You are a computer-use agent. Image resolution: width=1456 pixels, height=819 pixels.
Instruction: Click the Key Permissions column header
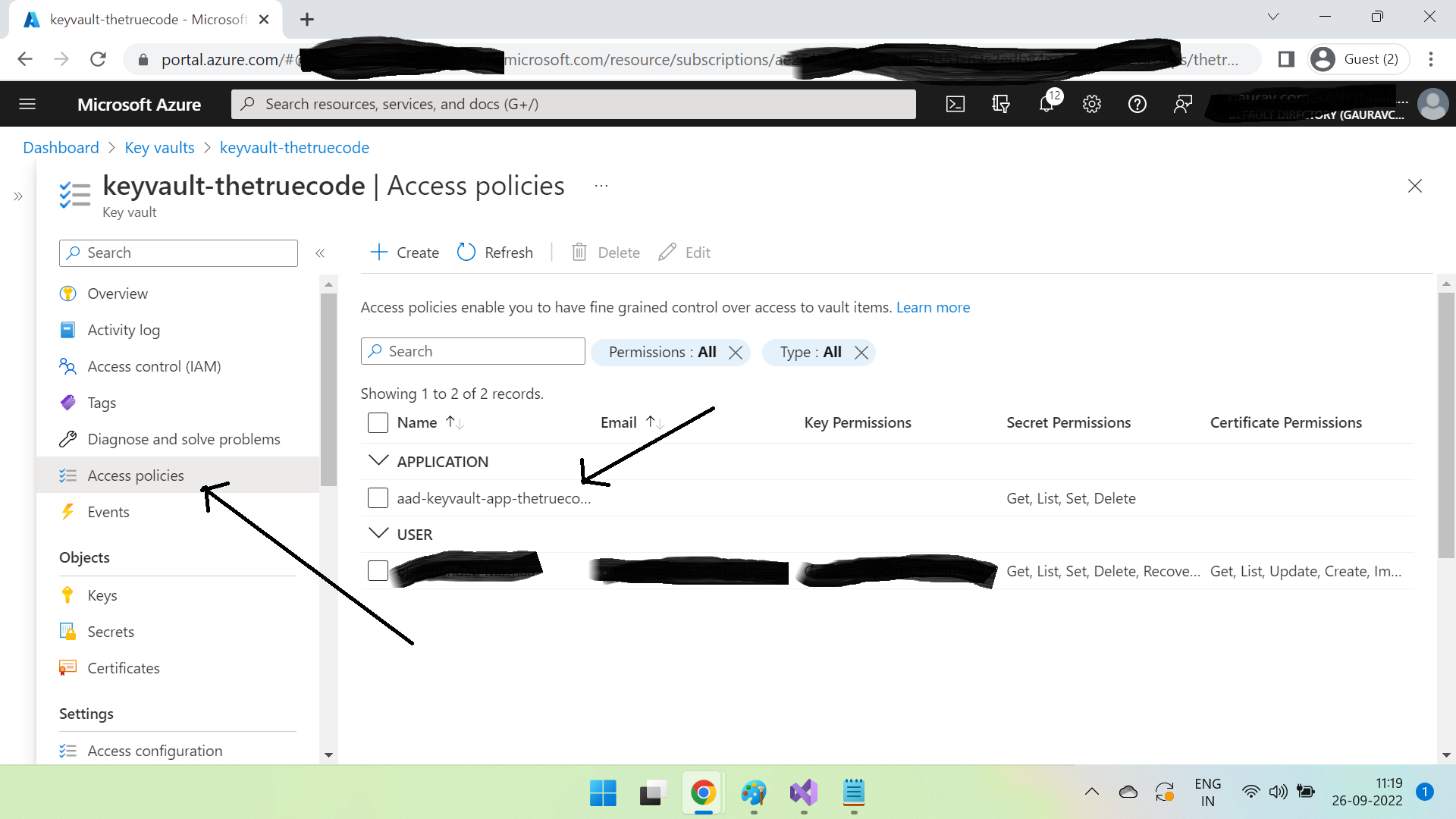coord(858,422)
